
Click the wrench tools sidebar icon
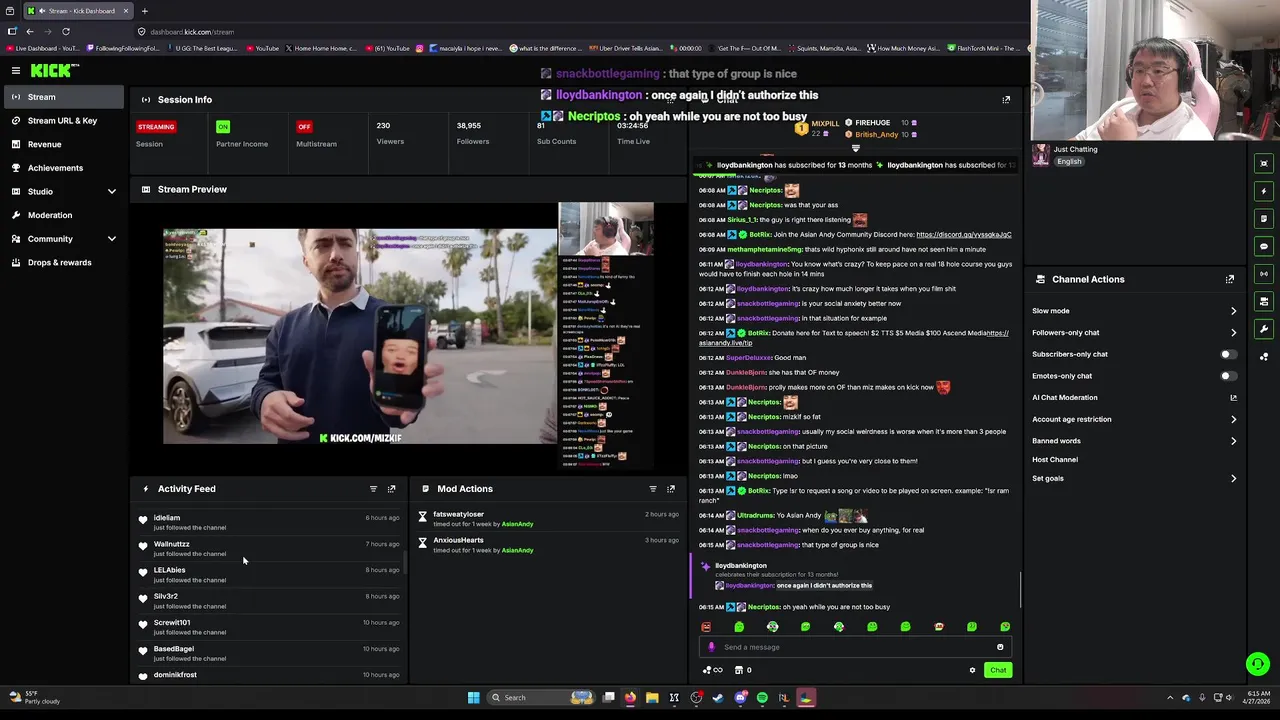pos(1264,329)
